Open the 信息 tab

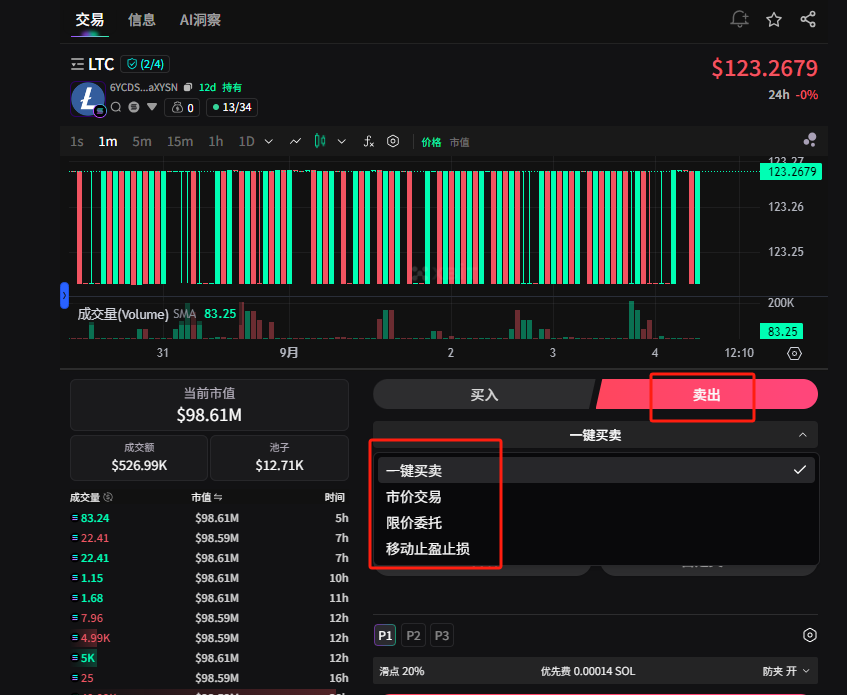pos(142,20)
